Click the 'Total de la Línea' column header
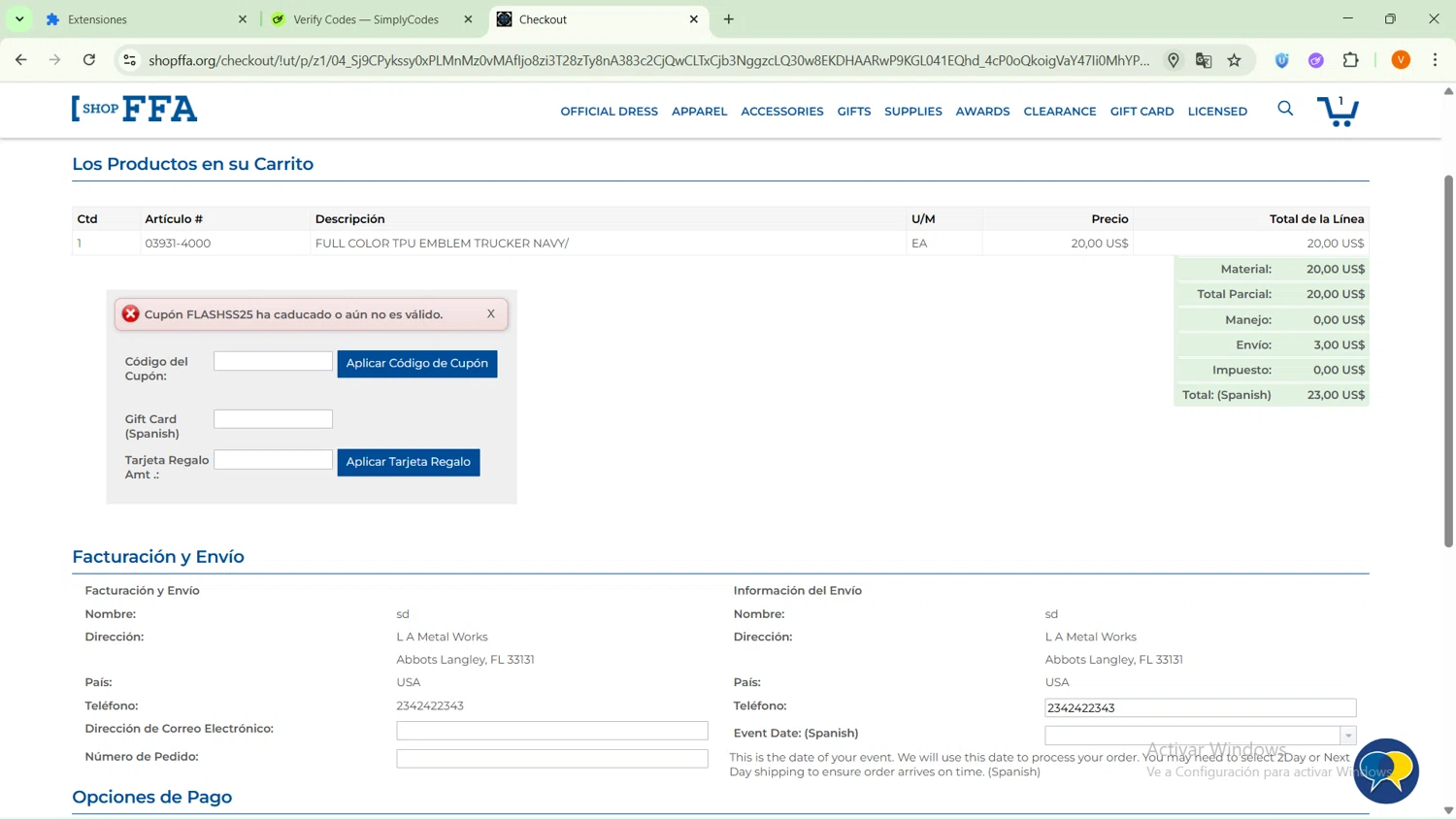This screenshot has width=1456, height=819. tap(1316, 219)
